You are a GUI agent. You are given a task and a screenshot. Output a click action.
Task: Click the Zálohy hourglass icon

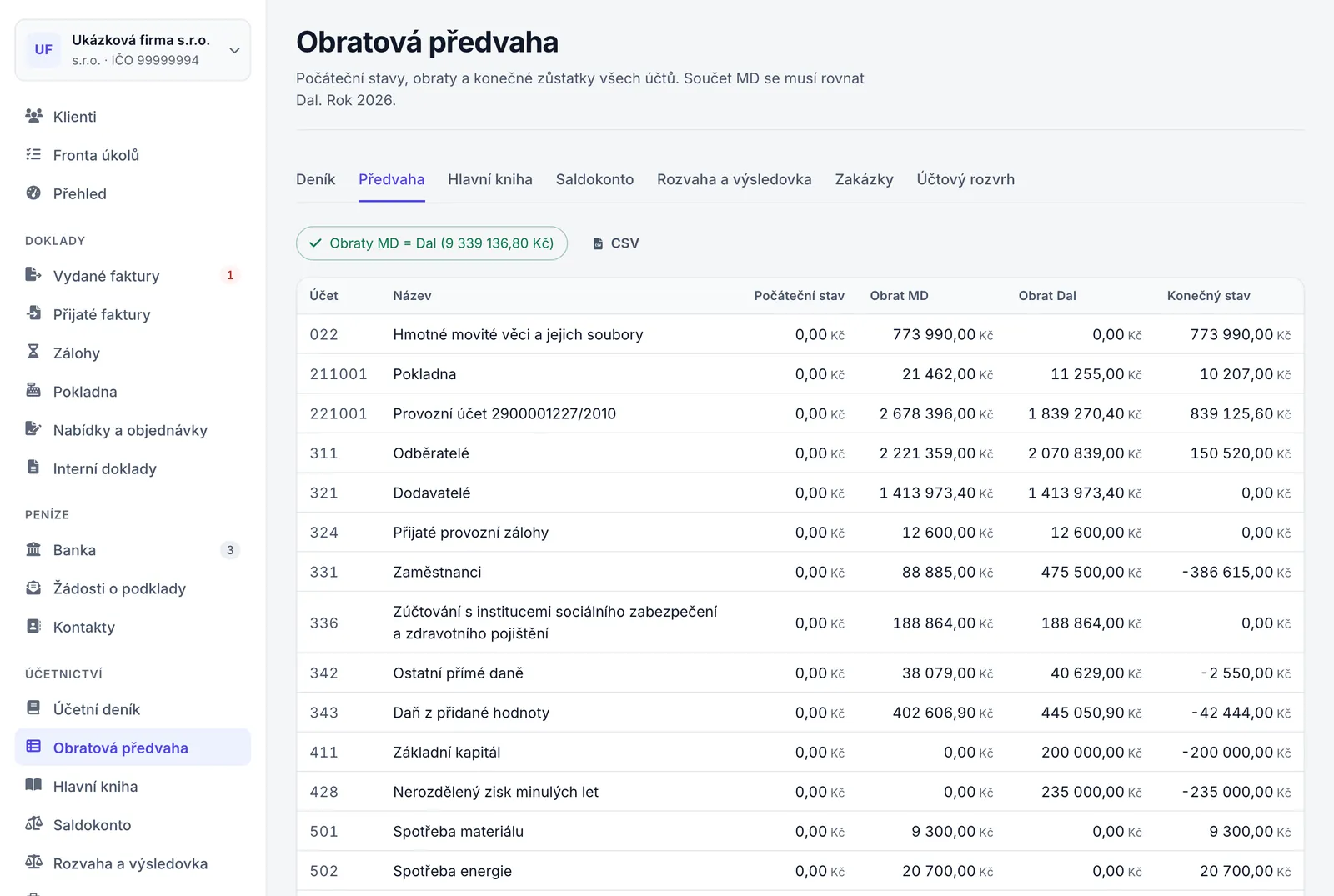tap(33, 352)
